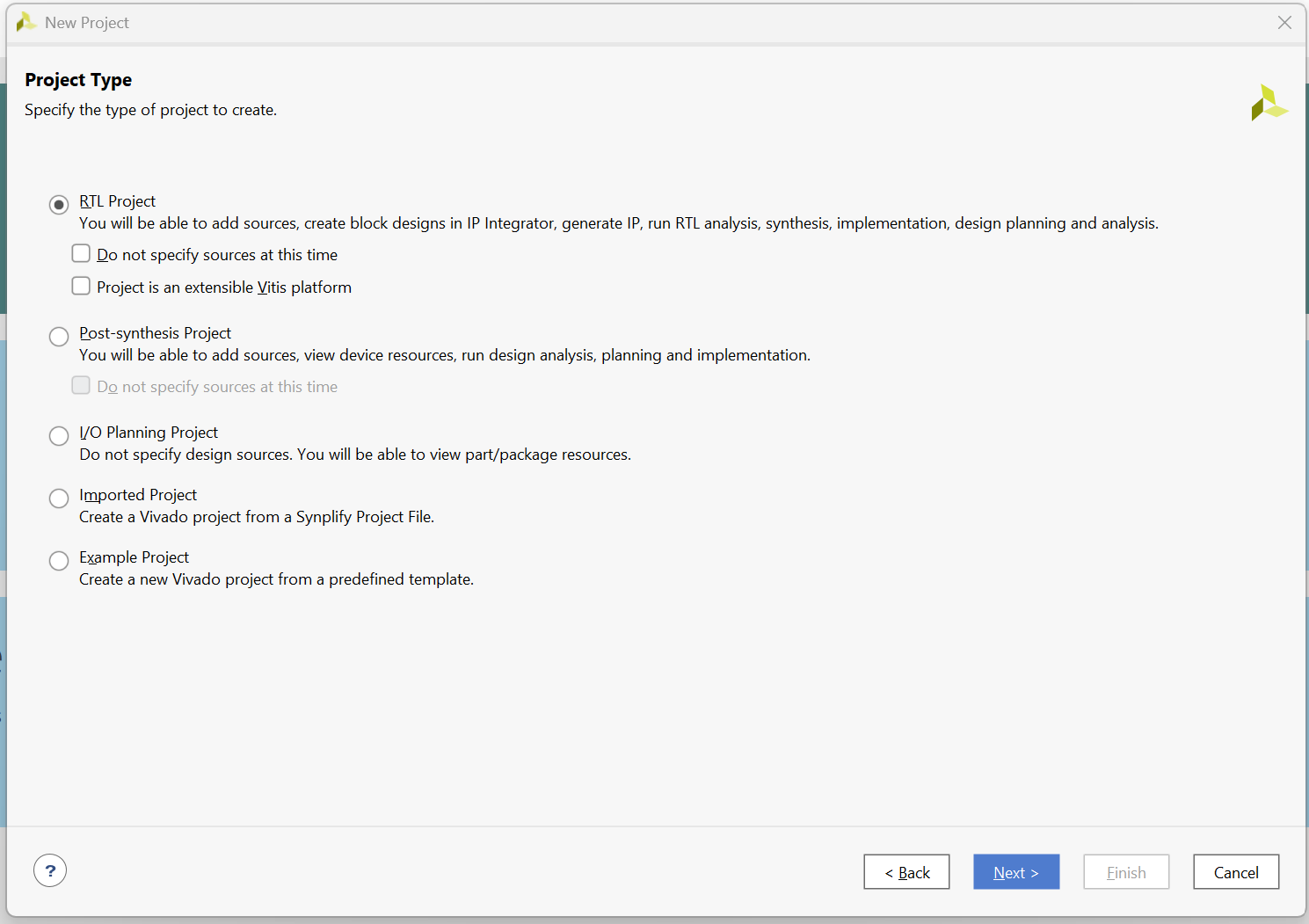Choose Imported Project radio button

[59, 498]
